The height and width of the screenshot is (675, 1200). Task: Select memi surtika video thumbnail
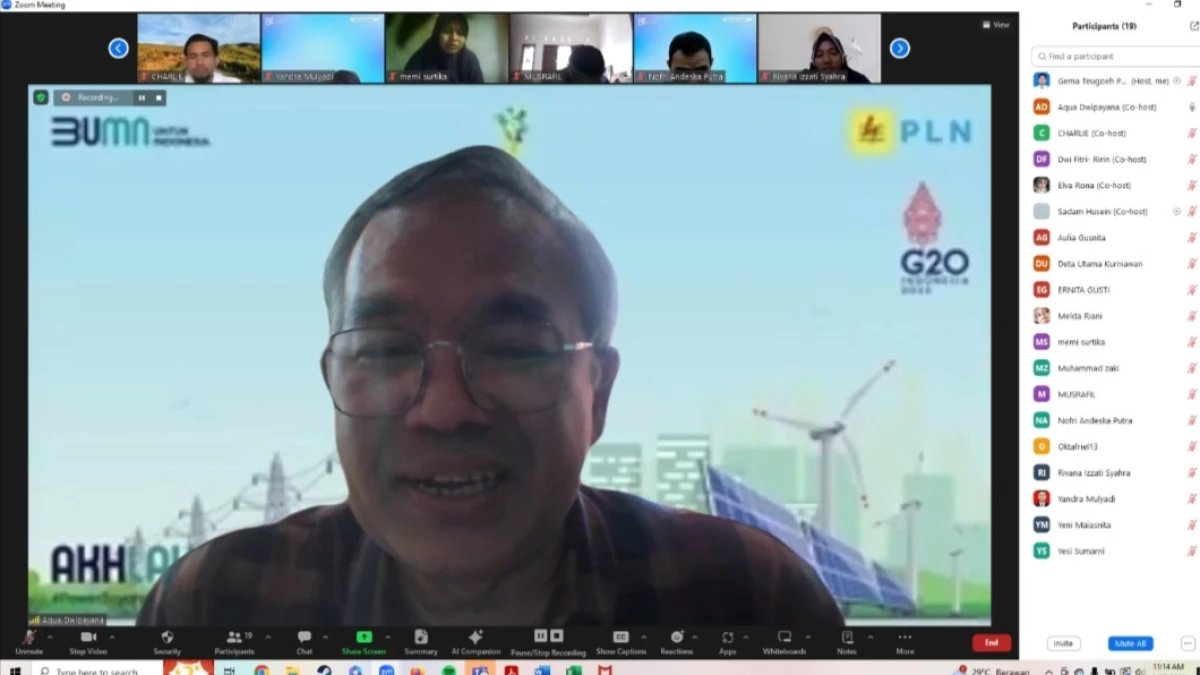[447, 48]
